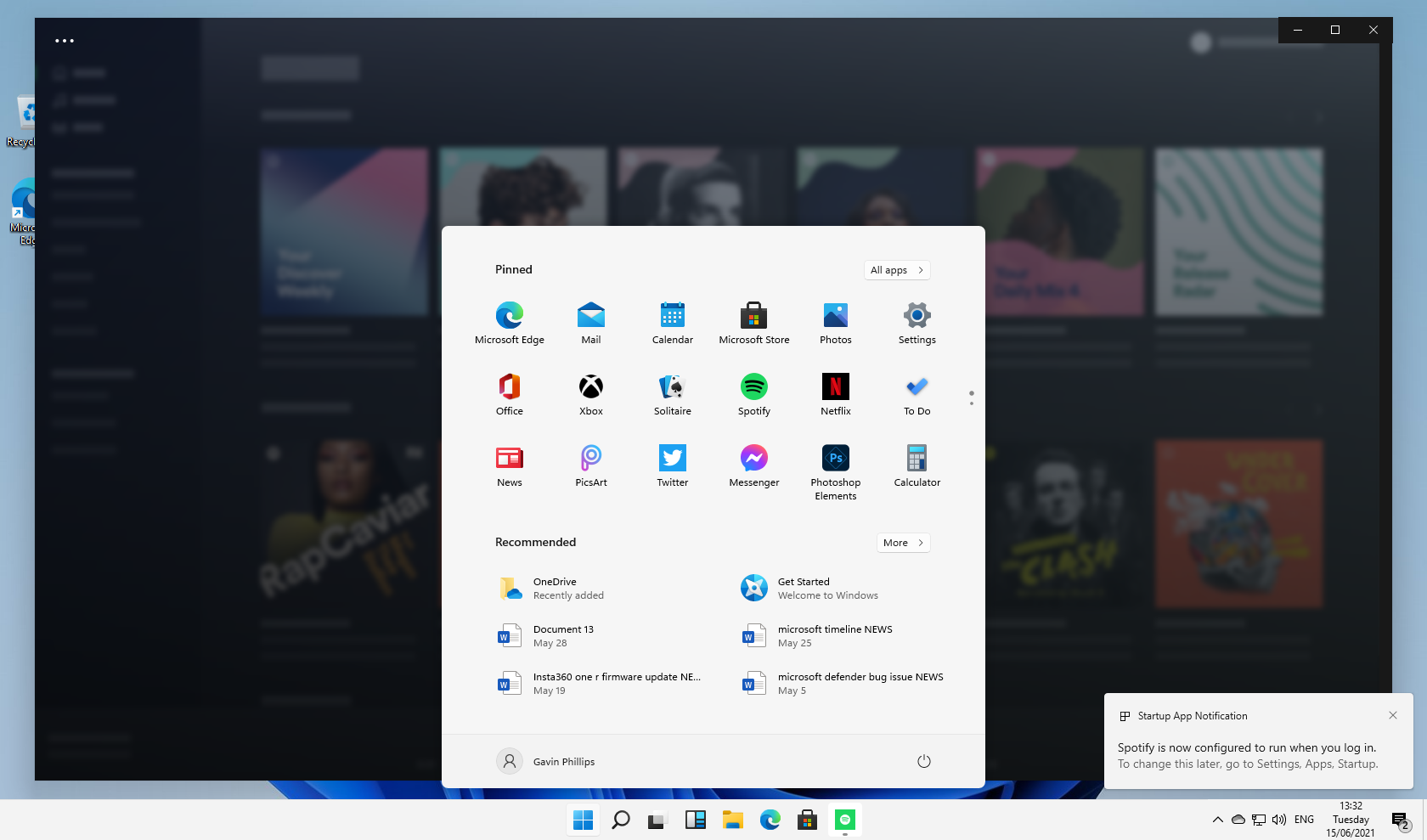
Task: Open the Gavin Phillips account menu
Action: tap(546, 761)
